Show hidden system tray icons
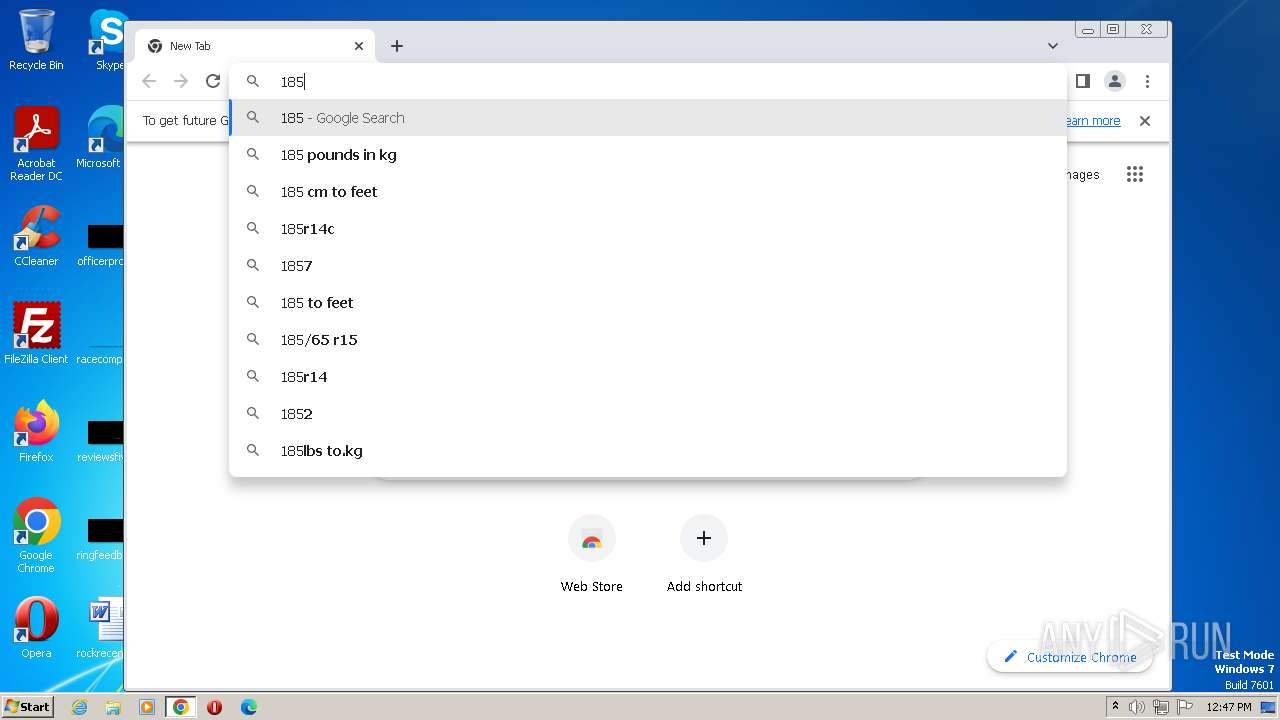The image size is (1280, 720). pos(1116,707)
